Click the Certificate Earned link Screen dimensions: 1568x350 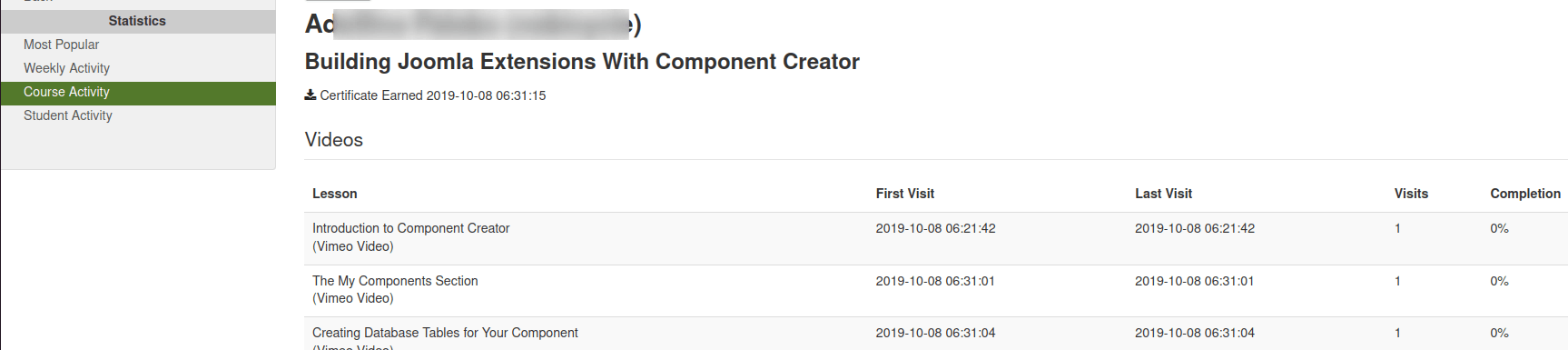click(x=432, y=95)
